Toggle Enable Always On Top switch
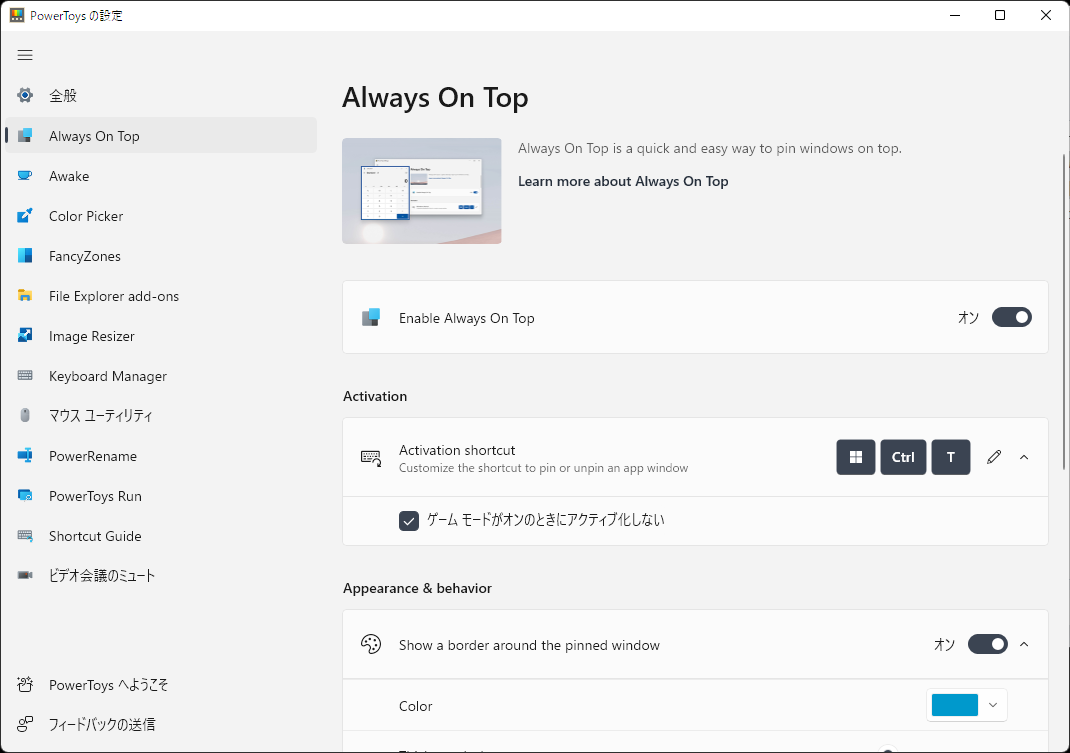1070x753 pixels. 1012,317
